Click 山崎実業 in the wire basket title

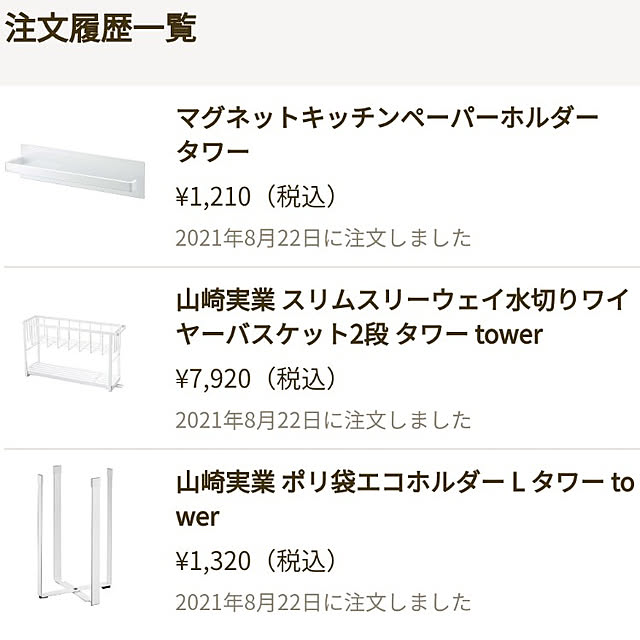point(226,300)
